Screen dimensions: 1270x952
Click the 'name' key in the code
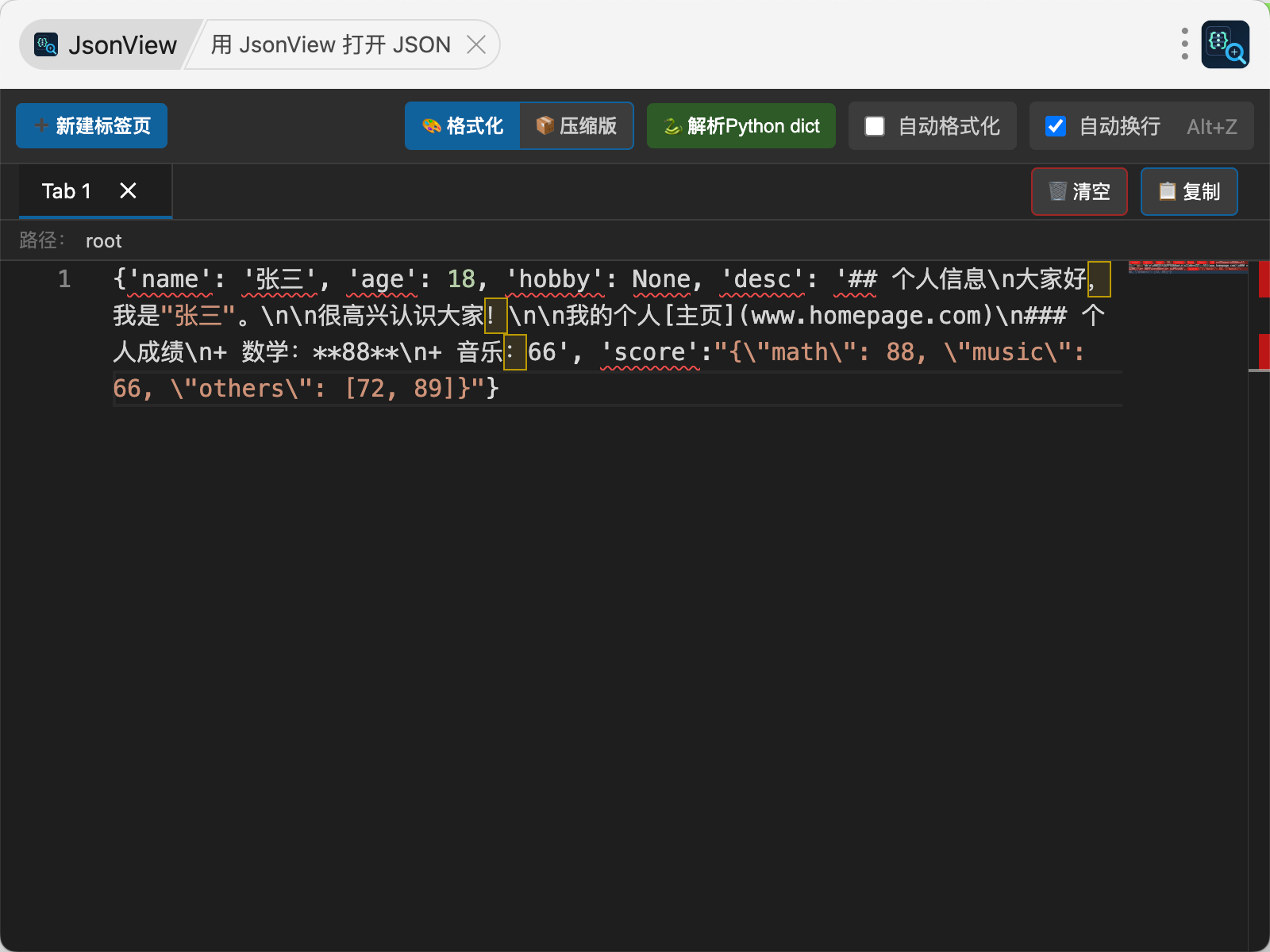tap(170, 279)
